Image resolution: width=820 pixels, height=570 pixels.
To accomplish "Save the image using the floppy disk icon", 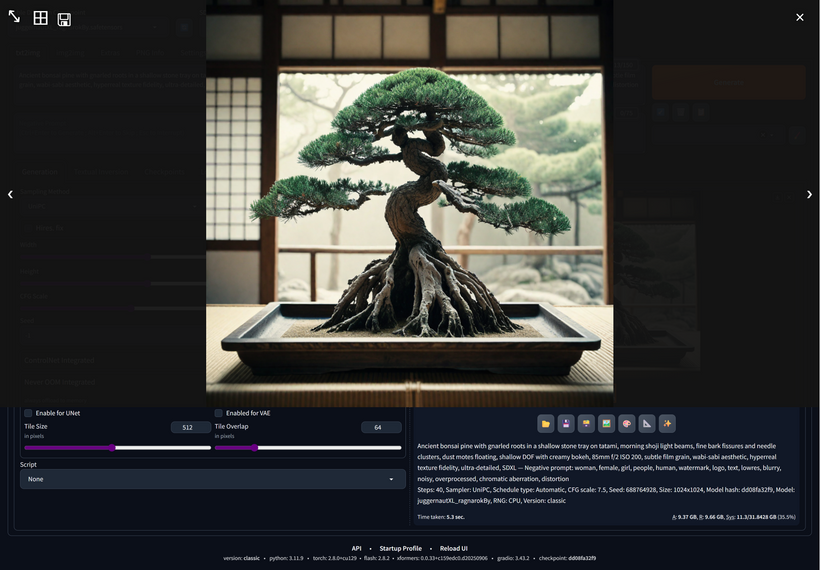I will [x=64, y=19].
